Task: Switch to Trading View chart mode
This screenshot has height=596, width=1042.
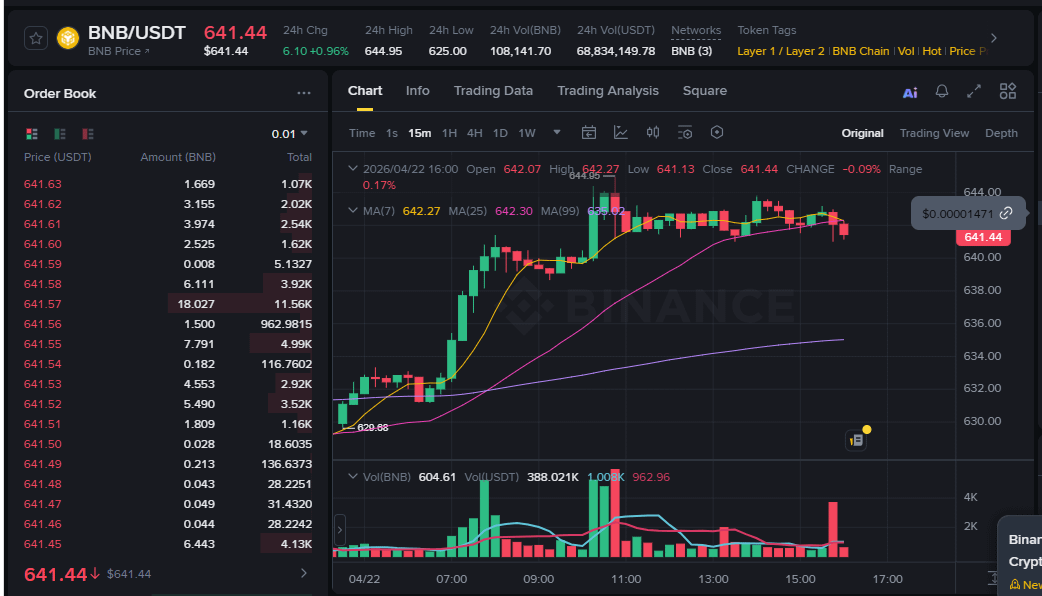Action: pyautogui.click(x=934, y=134)
